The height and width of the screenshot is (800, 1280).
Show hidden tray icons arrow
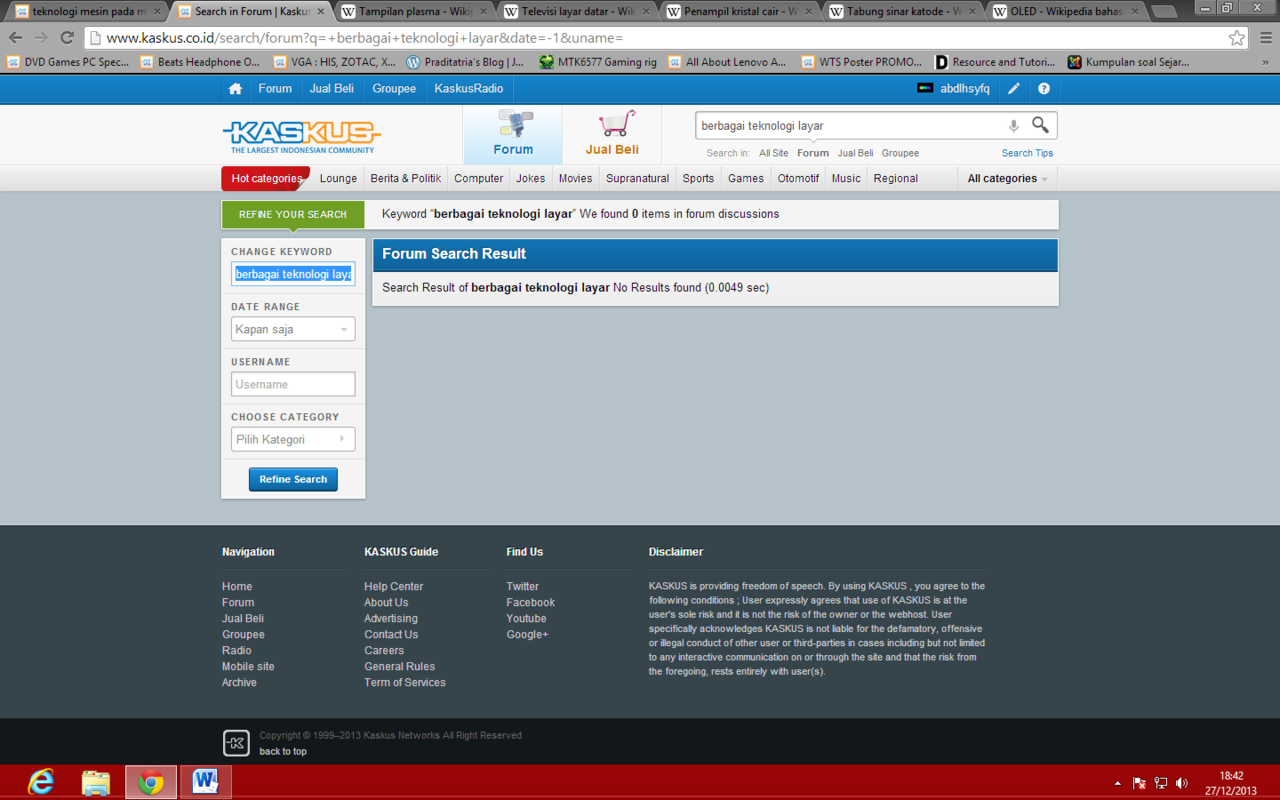(1117, 783)
